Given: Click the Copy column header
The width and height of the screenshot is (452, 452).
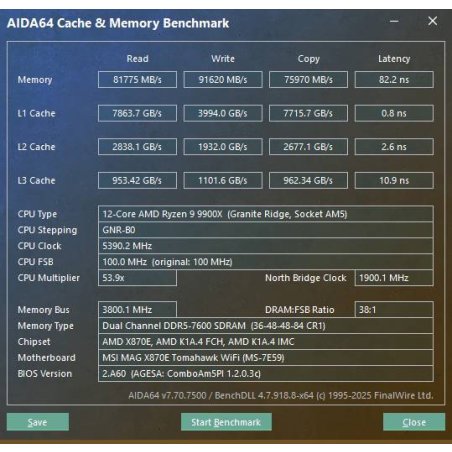Looking at the screenshot, I should tap(308, 59).
